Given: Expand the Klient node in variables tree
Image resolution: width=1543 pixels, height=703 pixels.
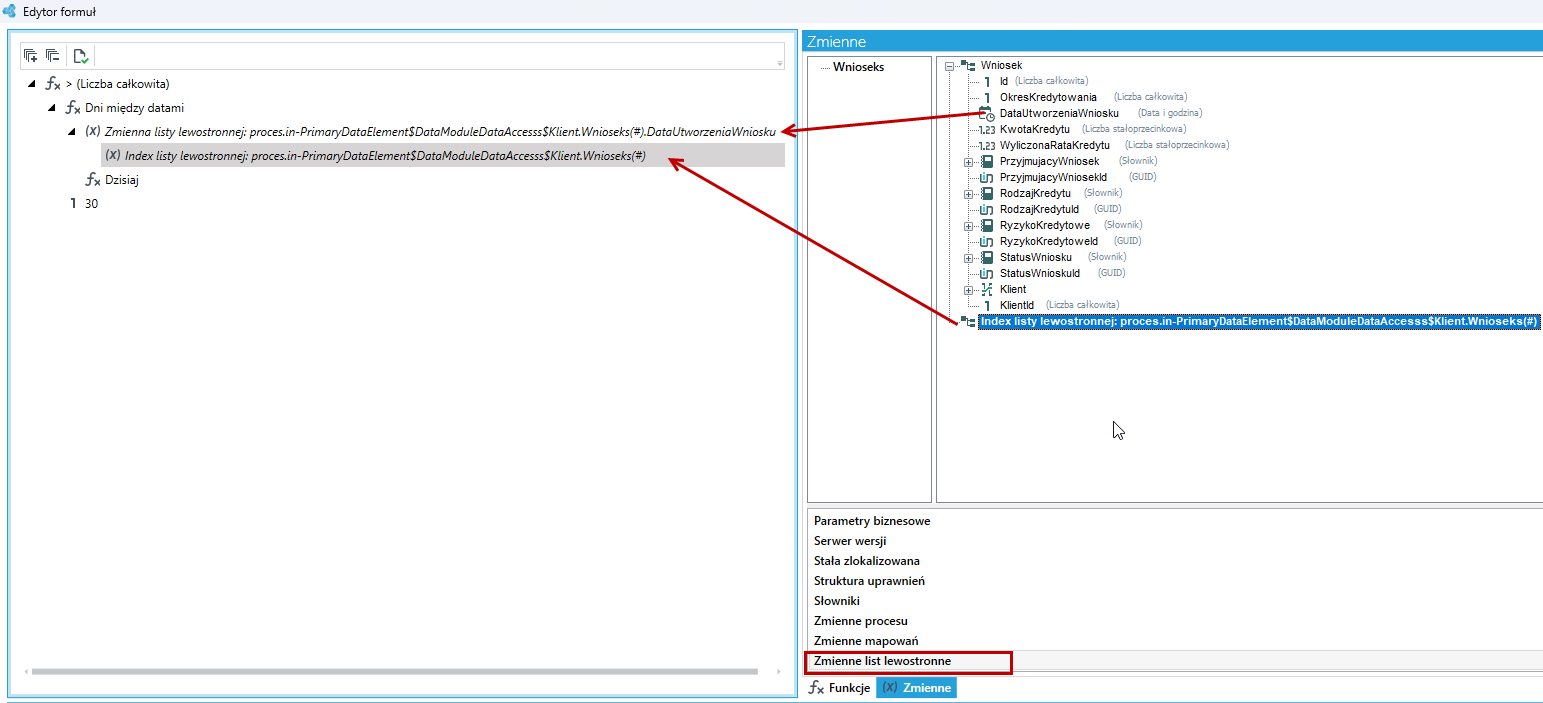Looking at the screenshot, I should (968, 289).
